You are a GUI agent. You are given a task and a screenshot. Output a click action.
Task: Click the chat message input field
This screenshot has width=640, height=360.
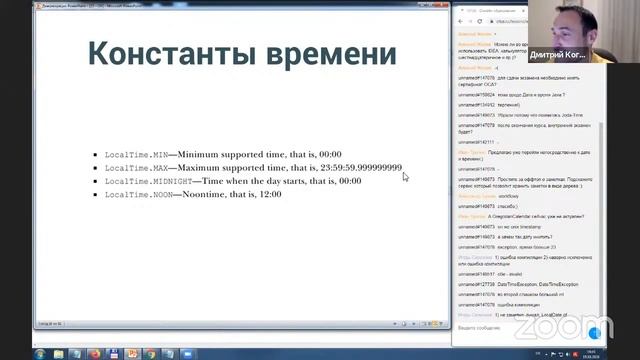click(x=520, y=328)
